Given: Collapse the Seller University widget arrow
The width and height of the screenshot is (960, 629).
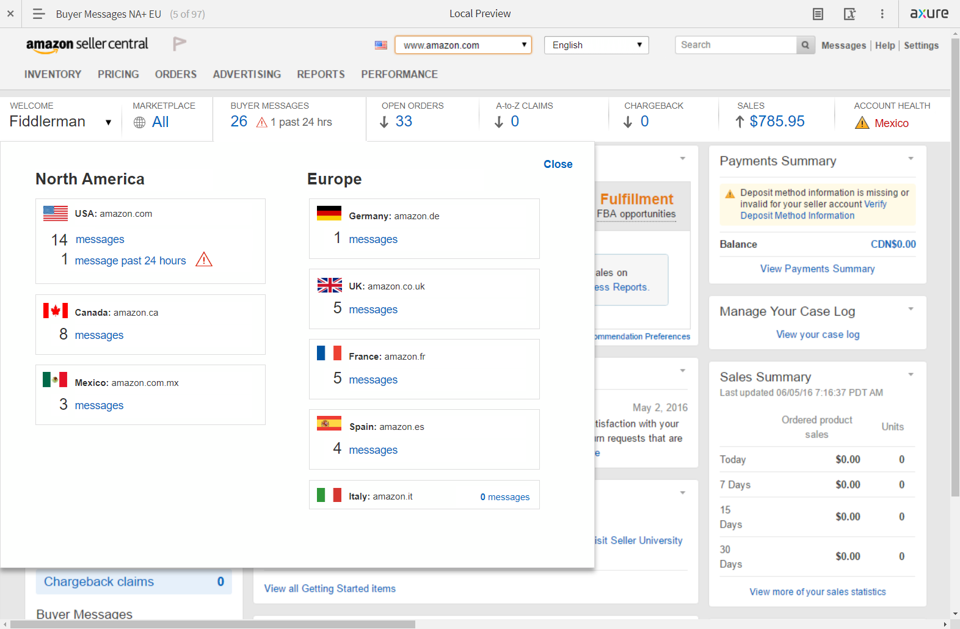Looking at the screenshot, I should pos(683,493).
